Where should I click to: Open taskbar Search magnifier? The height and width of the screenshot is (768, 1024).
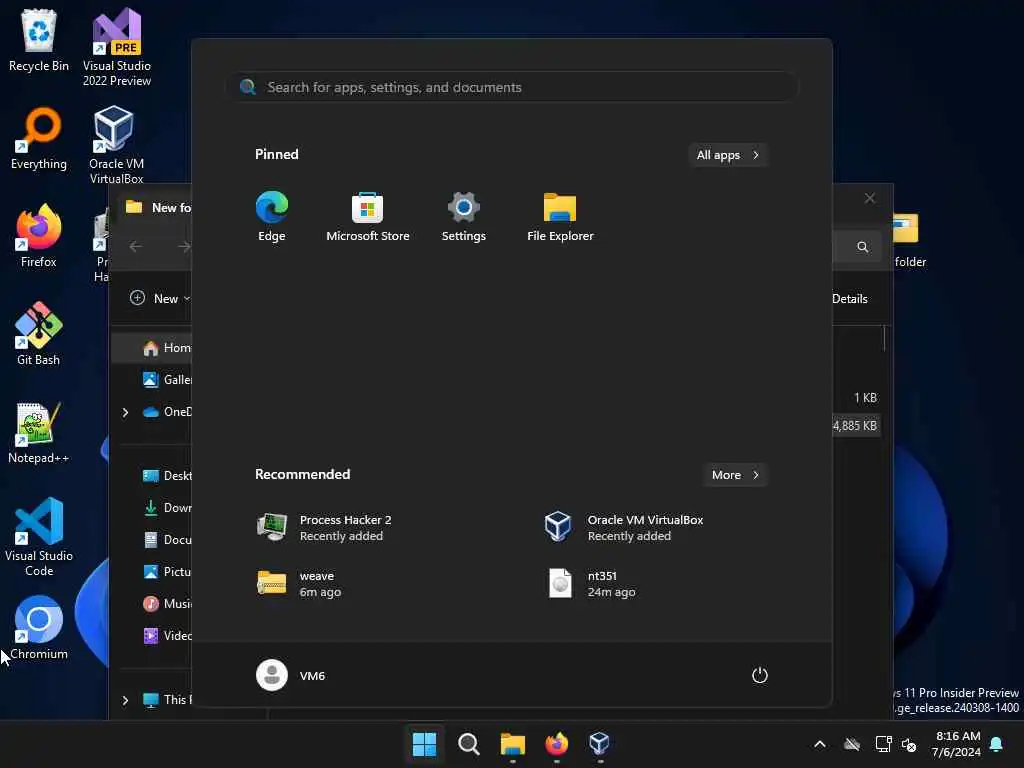pos(468,743)
